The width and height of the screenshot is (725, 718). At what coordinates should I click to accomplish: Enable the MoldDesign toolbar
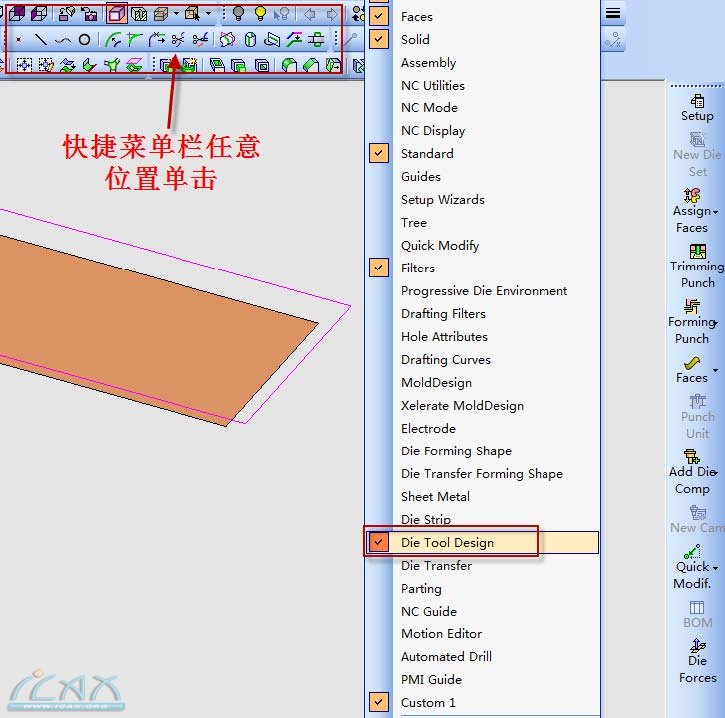(x=436, y=383)
